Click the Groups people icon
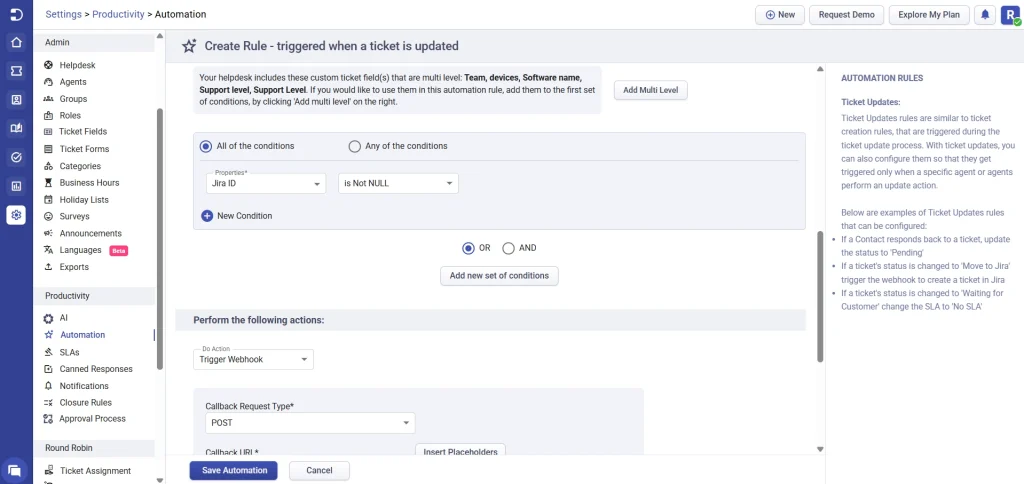Image resolution: width=1024 pixels, height=484 pixels. [48, 99]
